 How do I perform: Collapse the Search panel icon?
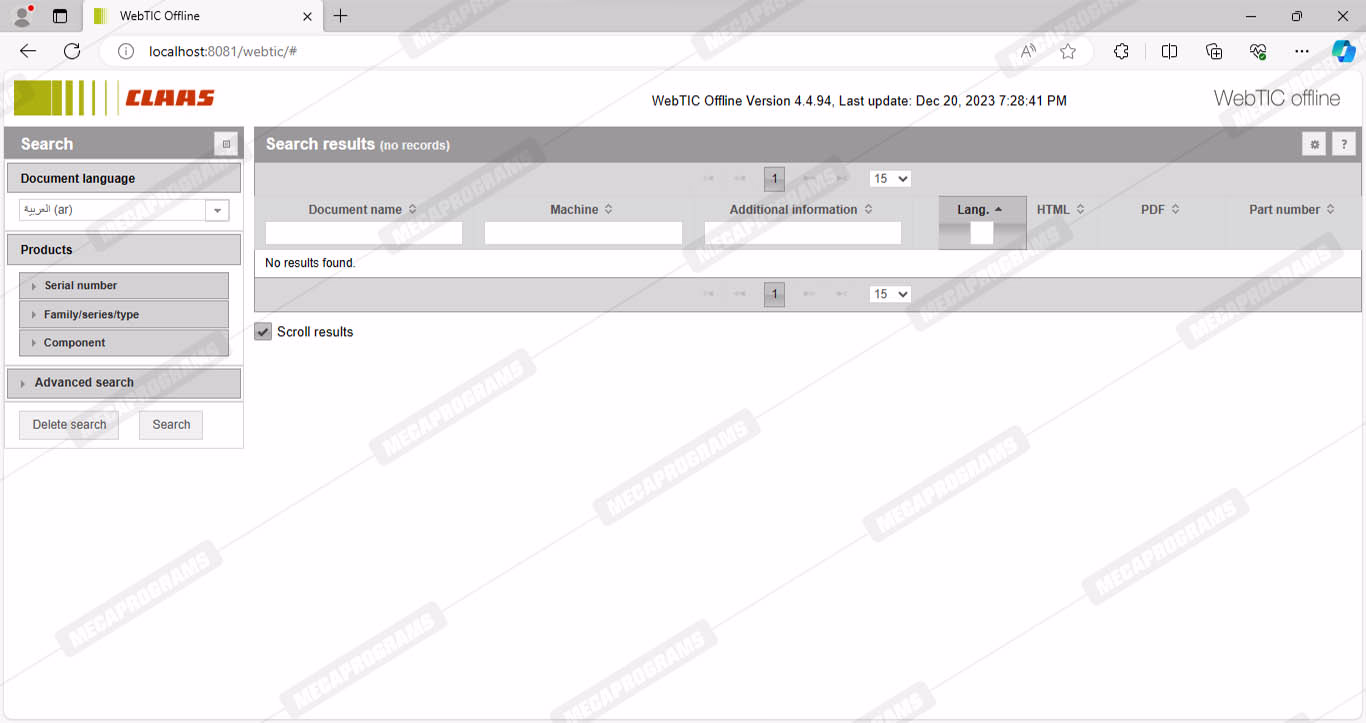tap(226, 144)
